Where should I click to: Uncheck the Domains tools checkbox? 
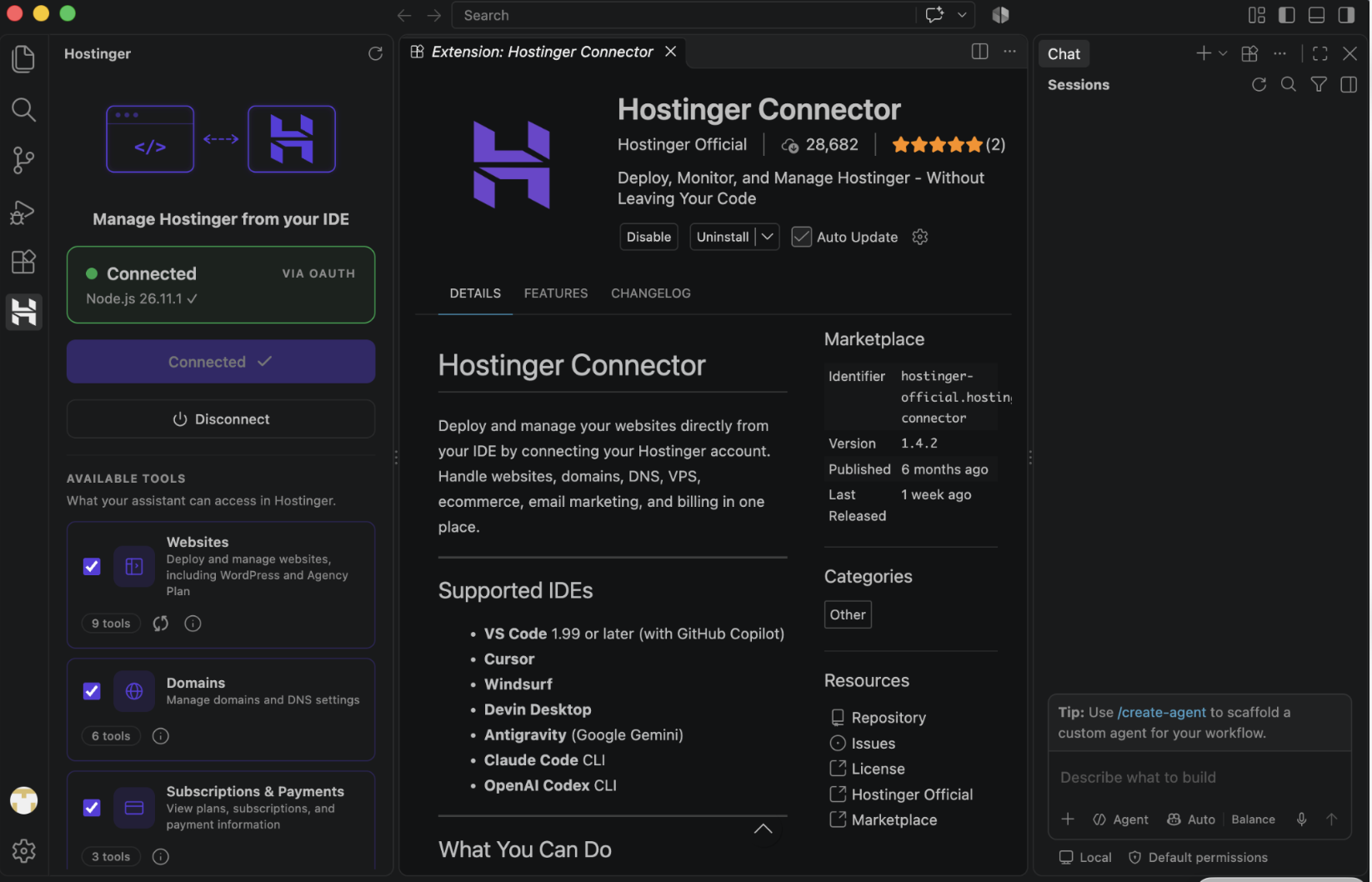92,691
